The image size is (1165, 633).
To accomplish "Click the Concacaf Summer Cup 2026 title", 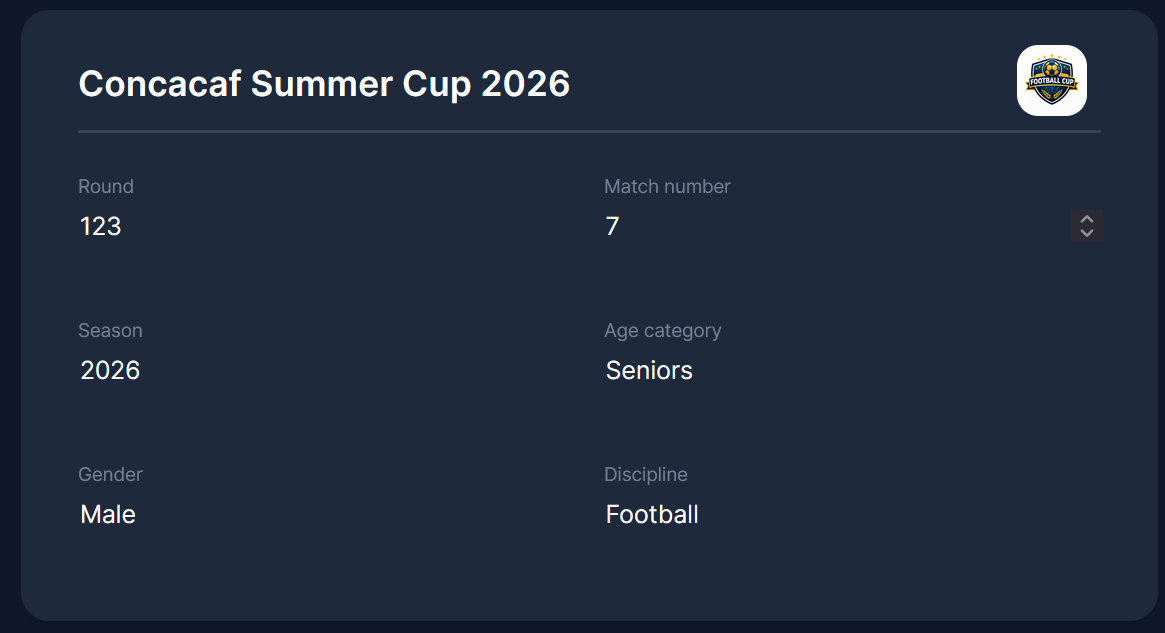I will tap(324, 84).
